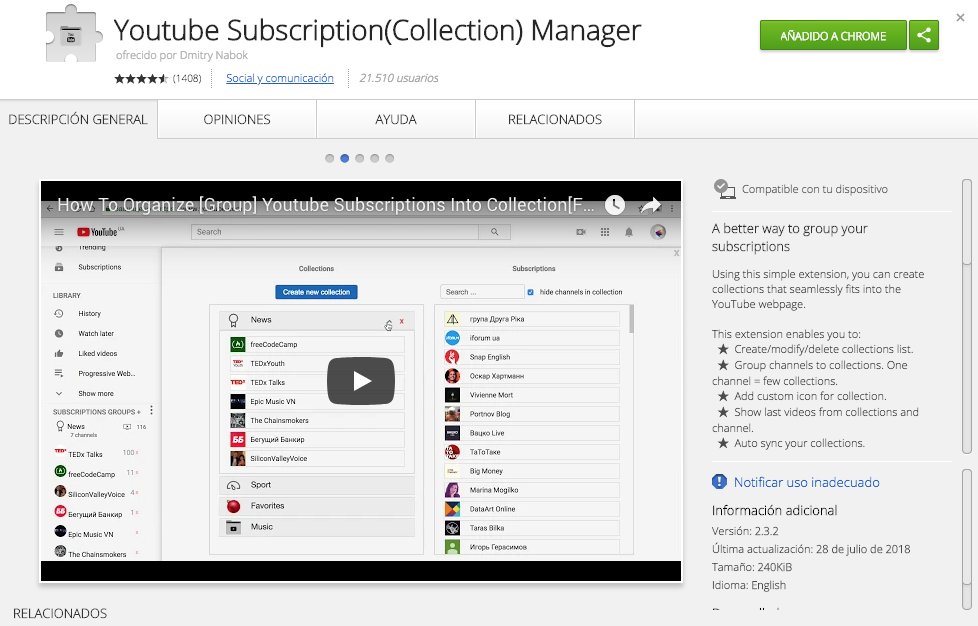Click the YouTube logo in the video preview
978x626 pixels.
pyautogui.click(x=100, y=232)
